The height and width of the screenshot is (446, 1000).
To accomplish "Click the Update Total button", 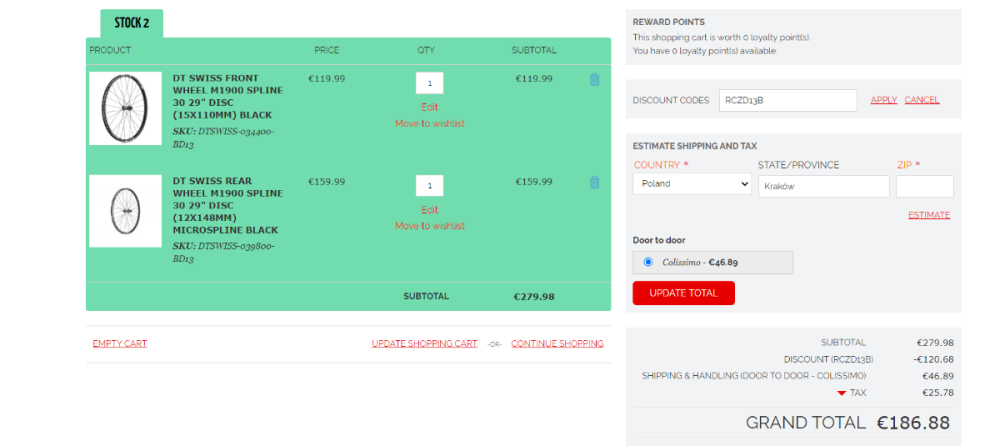I will click(x=684, y=294).
